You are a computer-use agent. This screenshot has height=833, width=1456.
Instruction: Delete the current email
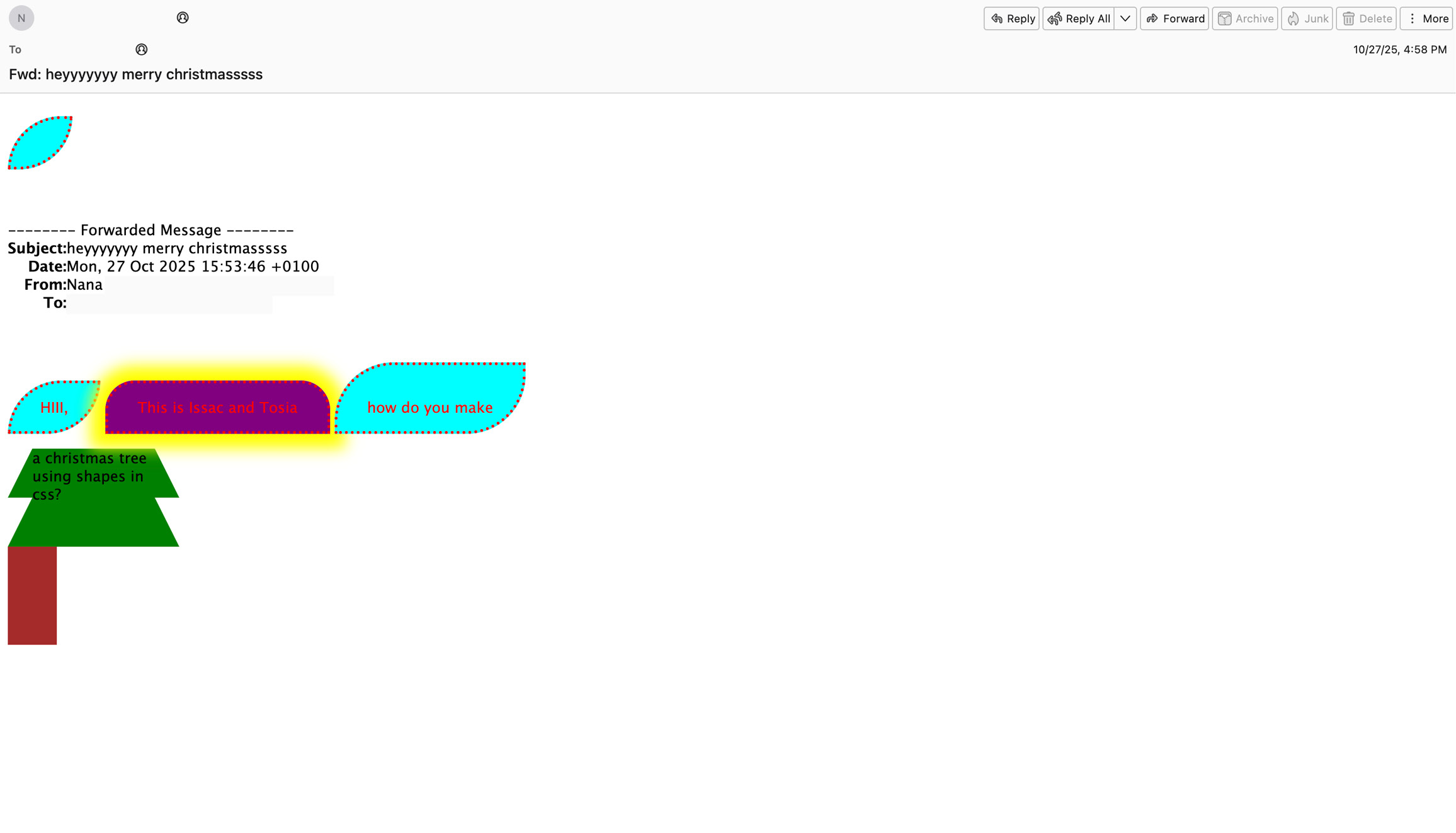[x=1366, y=19]
